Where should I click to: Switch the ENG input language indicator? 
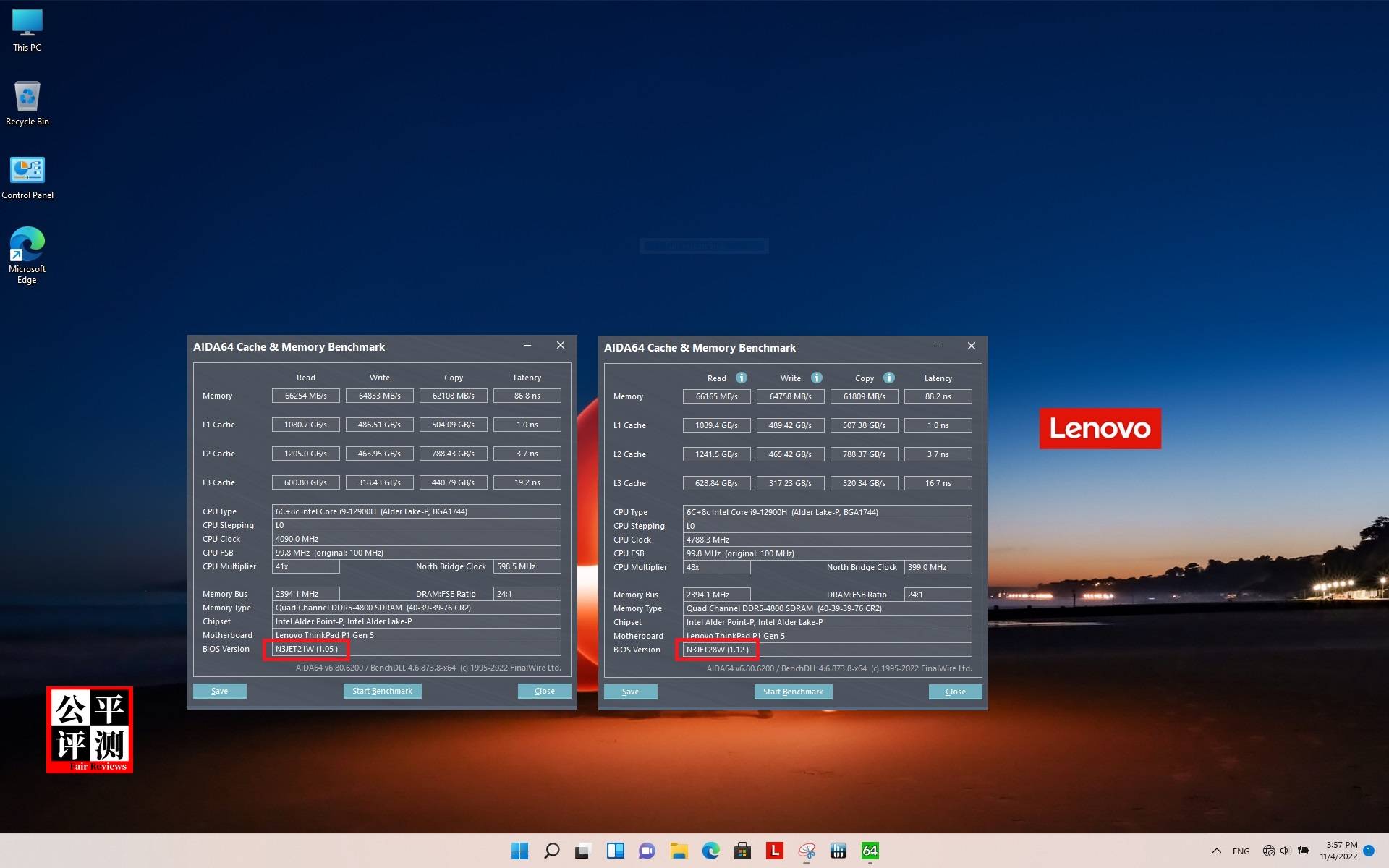click(x=1241, y=851)
